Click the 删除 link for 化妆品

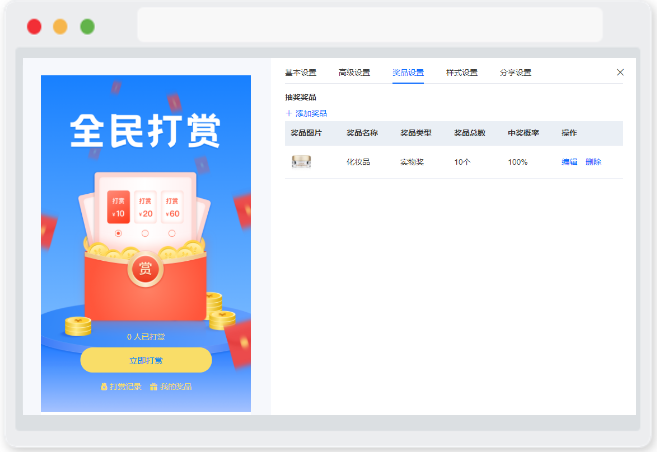[593, 162]
